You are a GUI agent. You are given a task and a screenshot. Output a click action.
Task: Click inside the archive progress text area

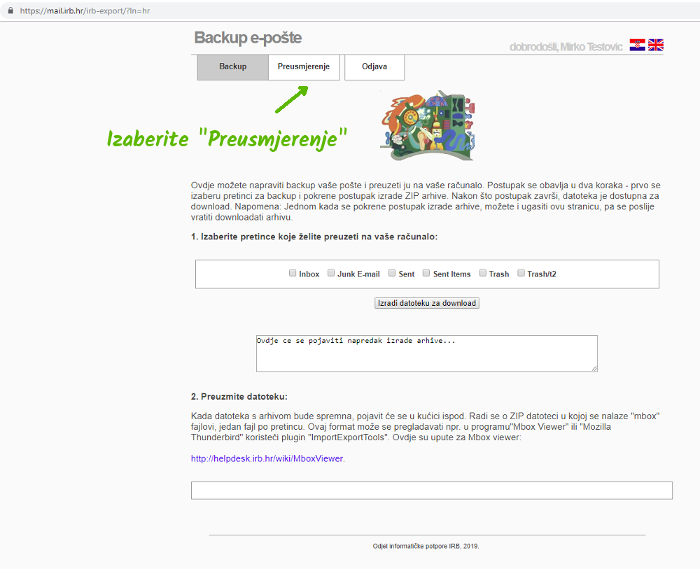pyautogui.click(x=427, y=353)
